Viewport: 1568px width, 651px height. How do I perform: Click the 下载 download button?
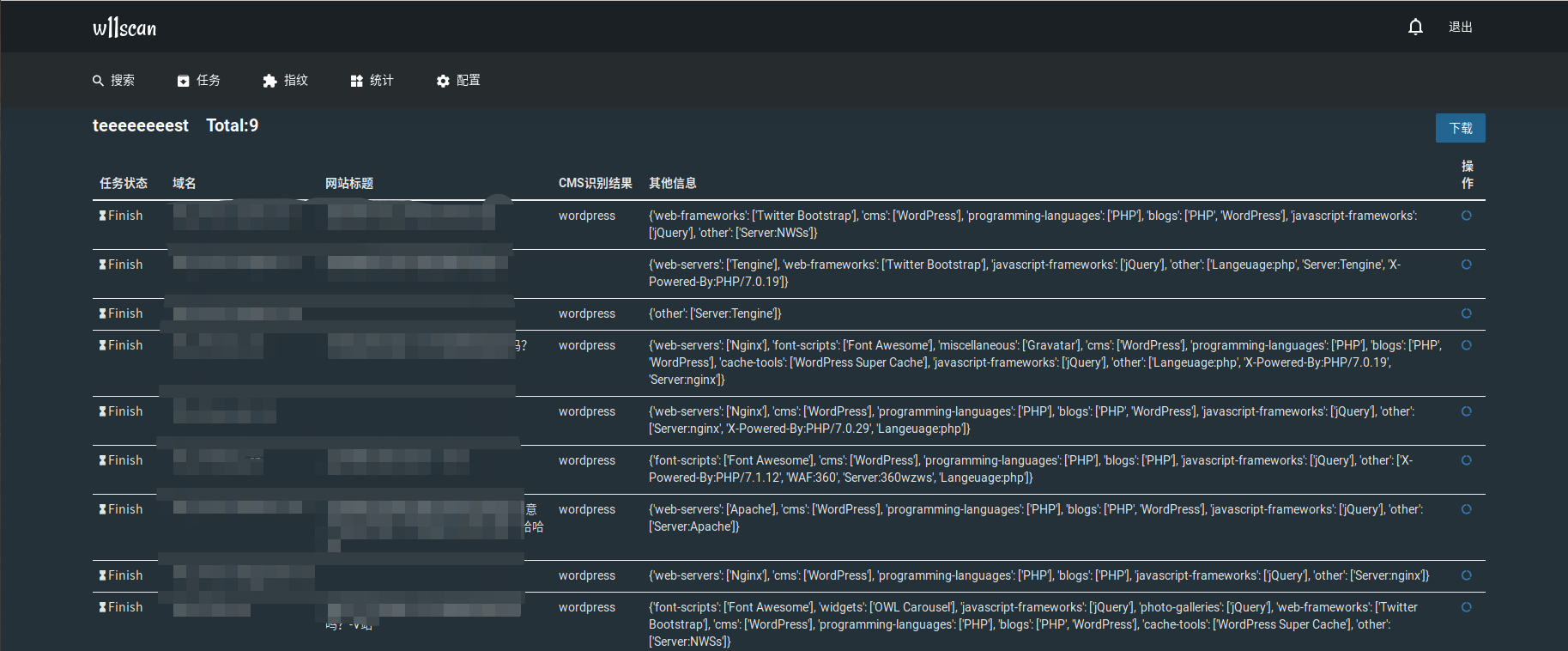coord(1461,128)
